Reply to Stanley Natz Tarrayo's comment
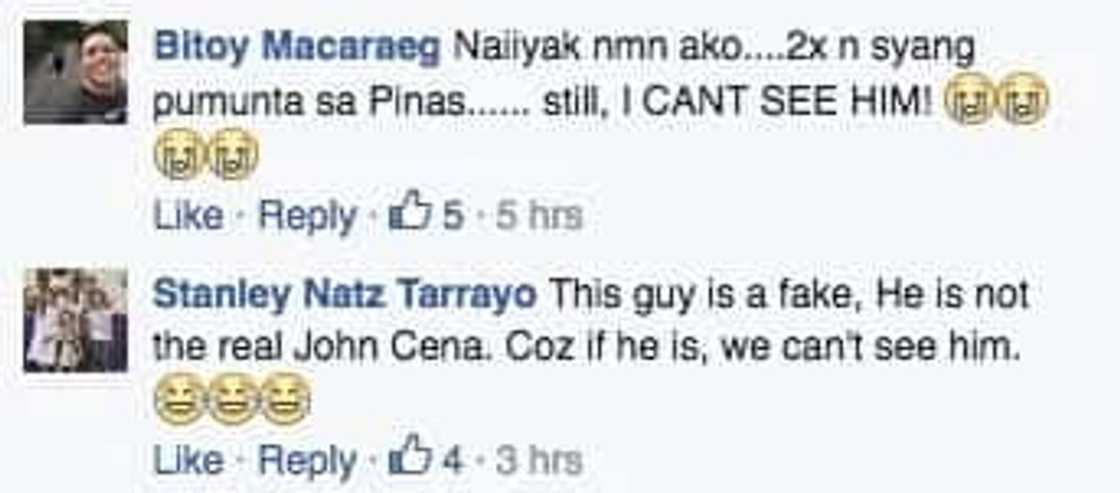 307,460
